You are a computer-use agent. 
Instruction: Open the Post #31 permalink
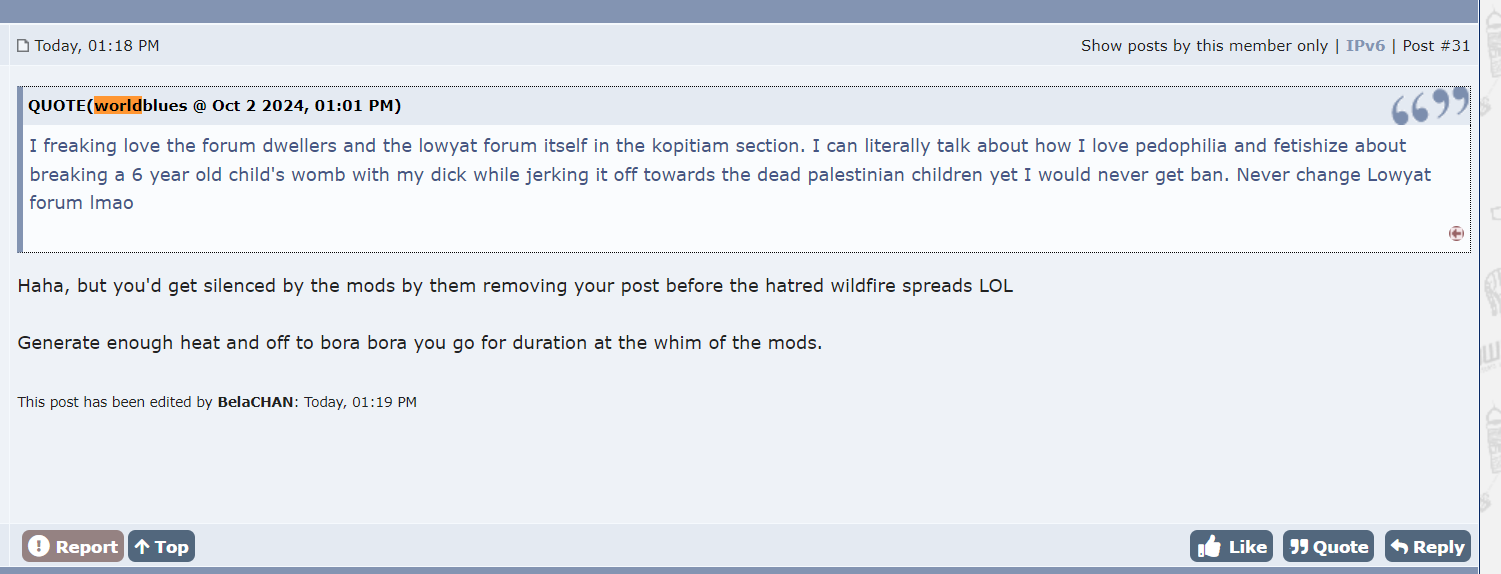pyautogui.click(x=1436, y=46)
